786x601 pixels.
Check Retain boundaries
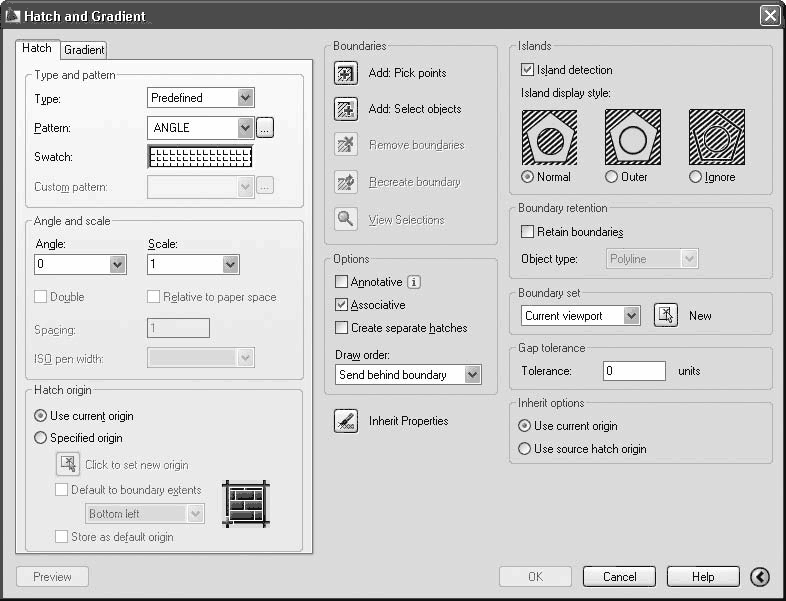pyautogui.click(x=527, y=232)
